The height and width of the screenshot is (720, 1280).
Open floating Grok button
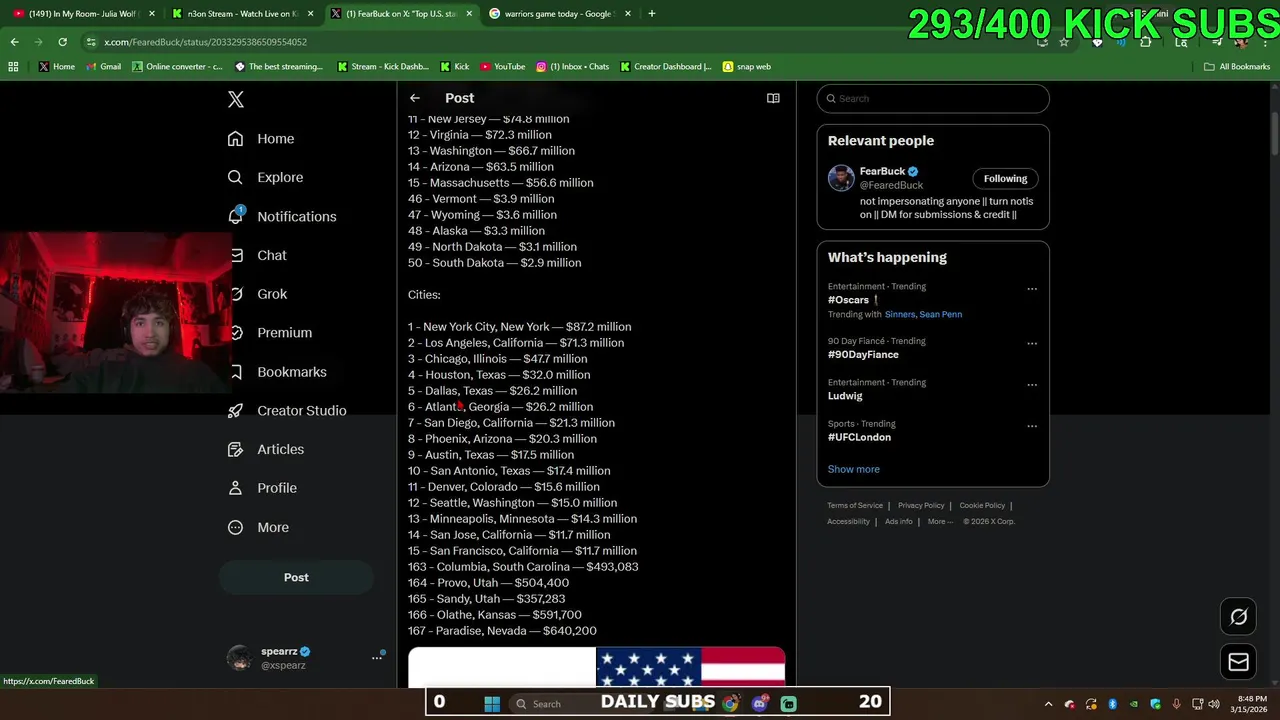click(x=1238, y=617)
